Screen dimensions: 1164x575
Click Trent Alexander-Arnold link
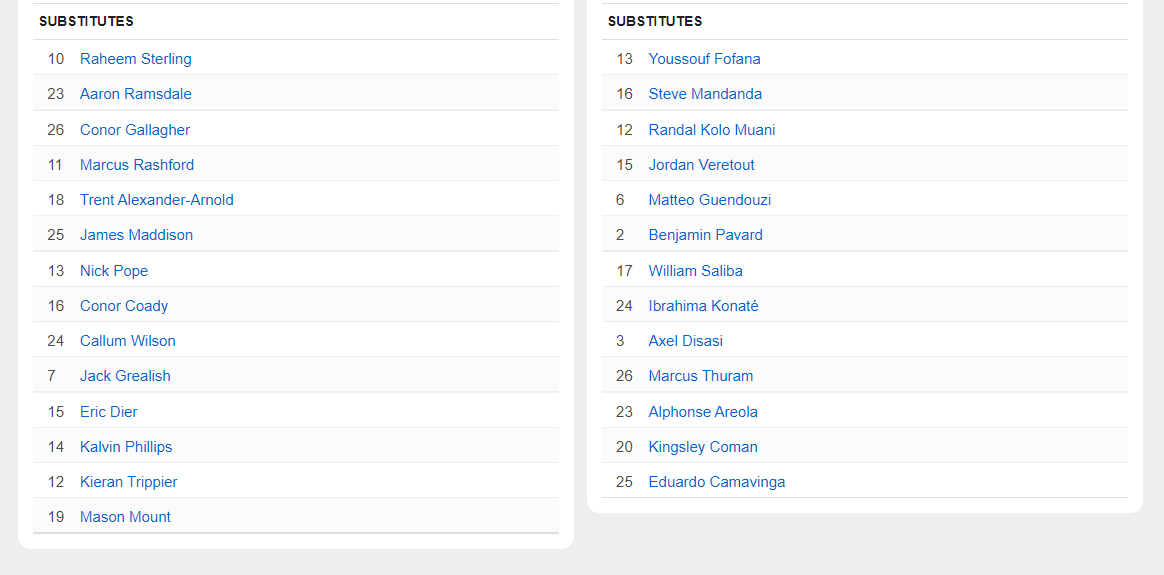point(156,200)
